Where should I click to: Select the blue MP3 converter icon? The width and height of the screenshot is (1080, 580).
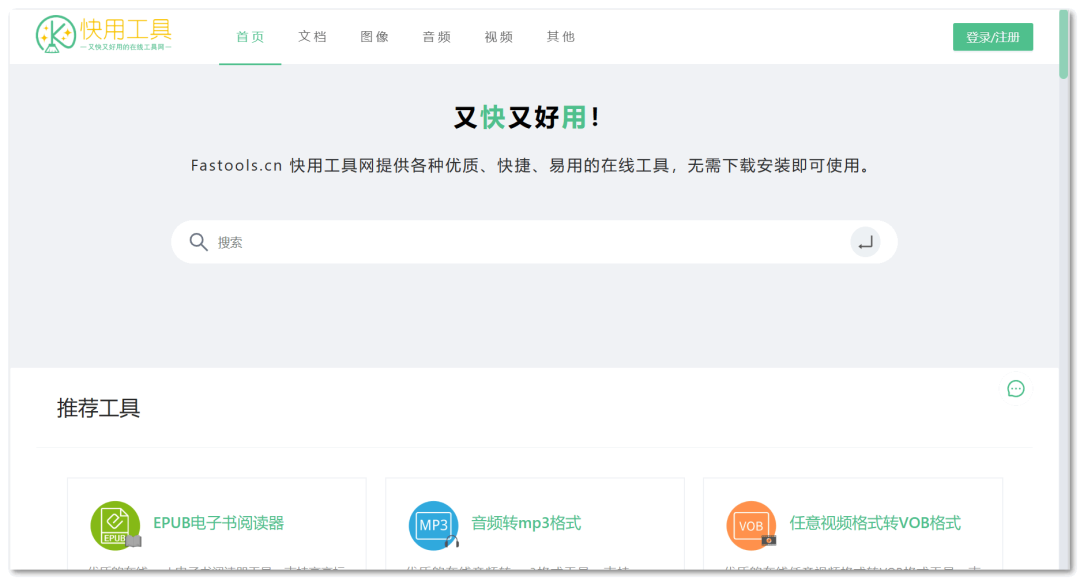[433, 524]
